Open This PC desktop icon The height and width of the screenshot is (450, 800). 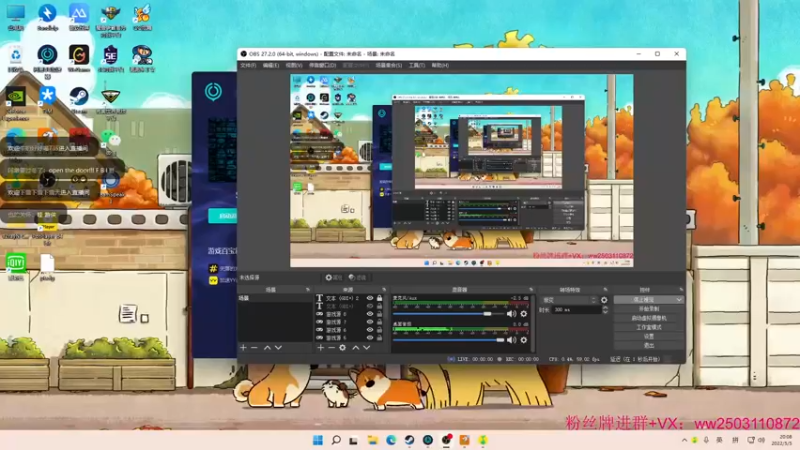[16, 17]
